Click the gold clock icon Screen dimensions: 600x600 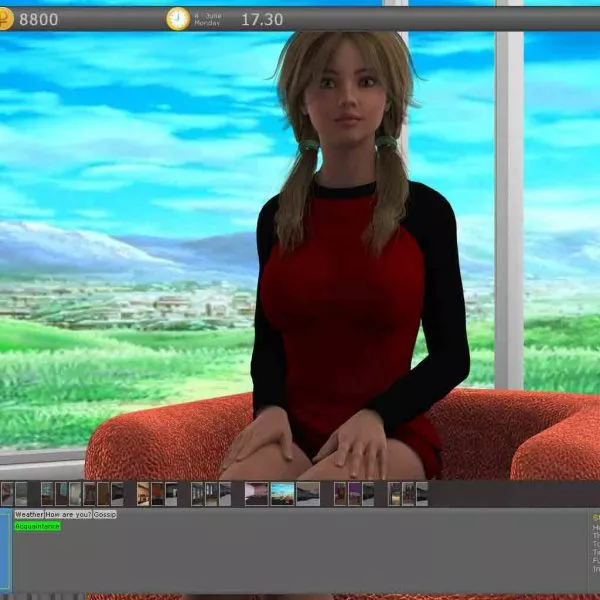[178, 18]
